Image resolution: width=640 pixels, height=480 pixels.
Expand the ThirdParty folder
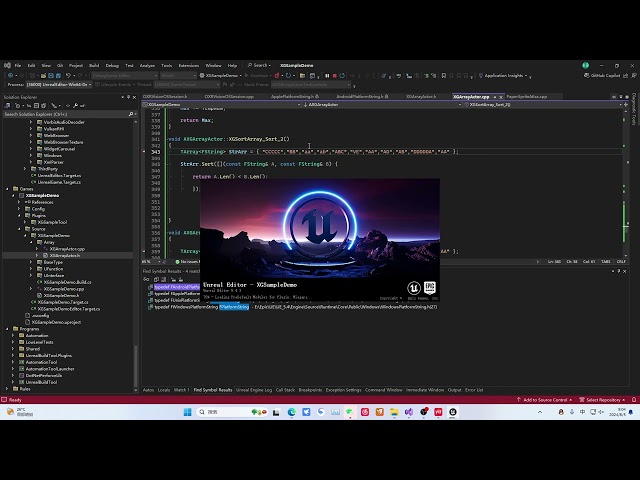coord(24,169)
